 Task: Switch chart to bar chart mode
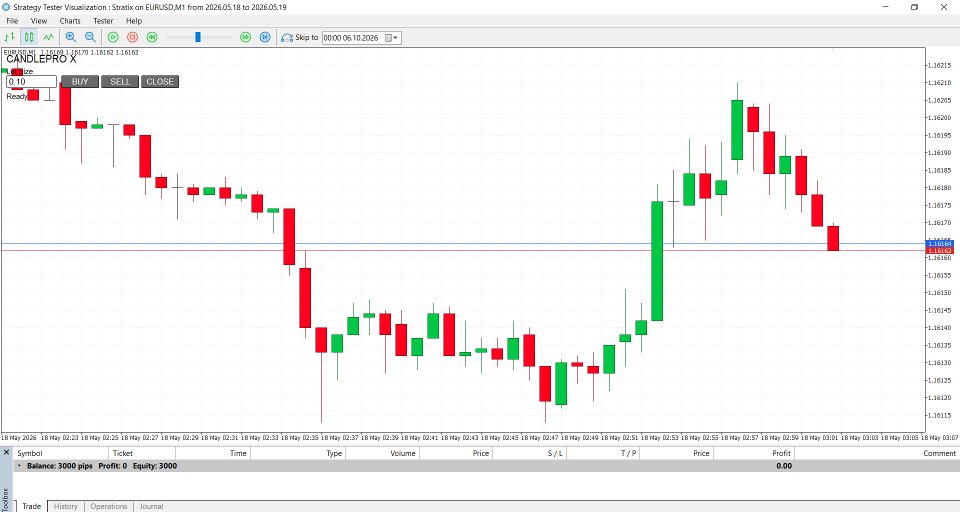[10, 37]
